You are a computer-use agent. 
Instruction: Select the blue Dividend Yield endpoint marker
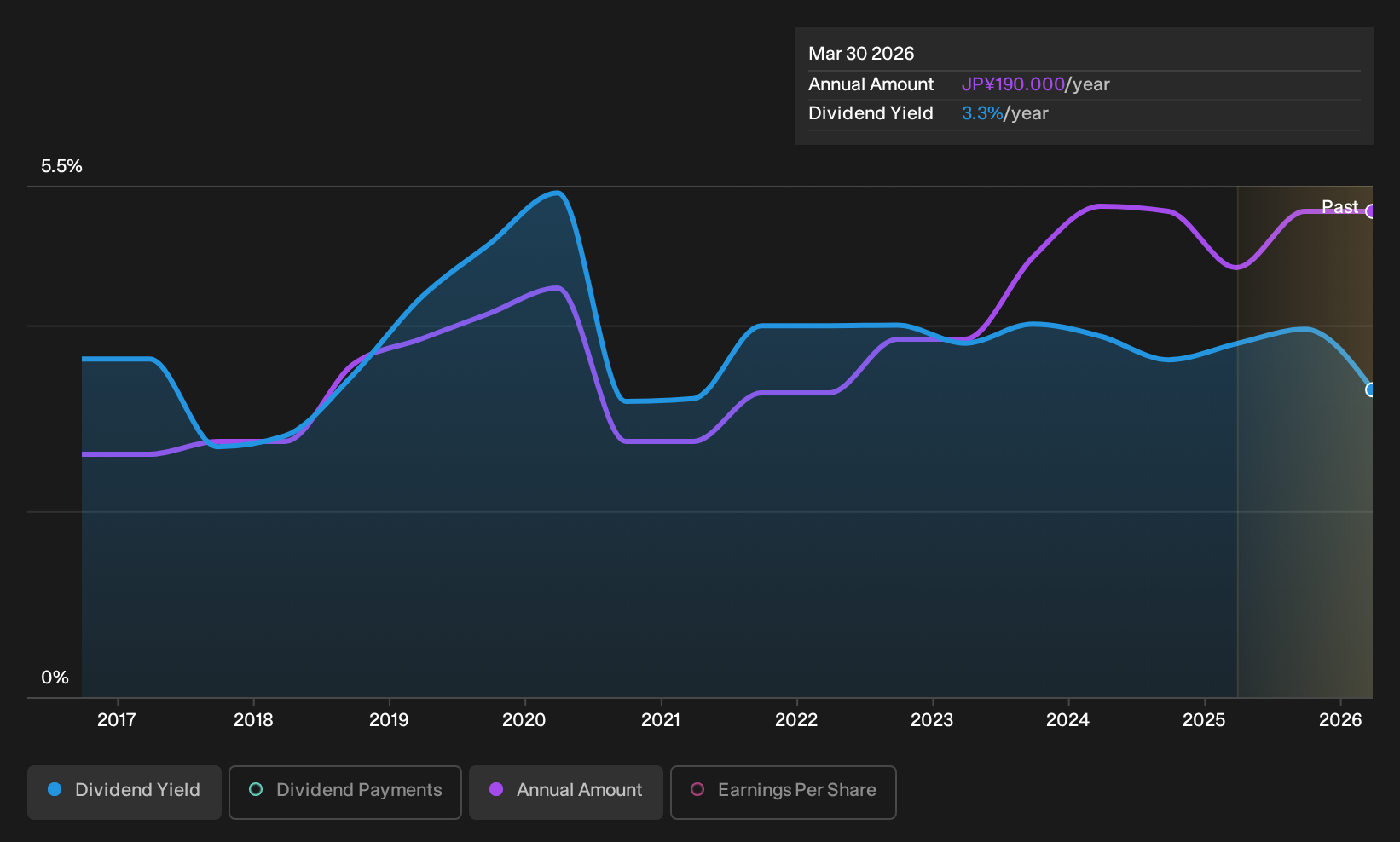[1371, 389]
